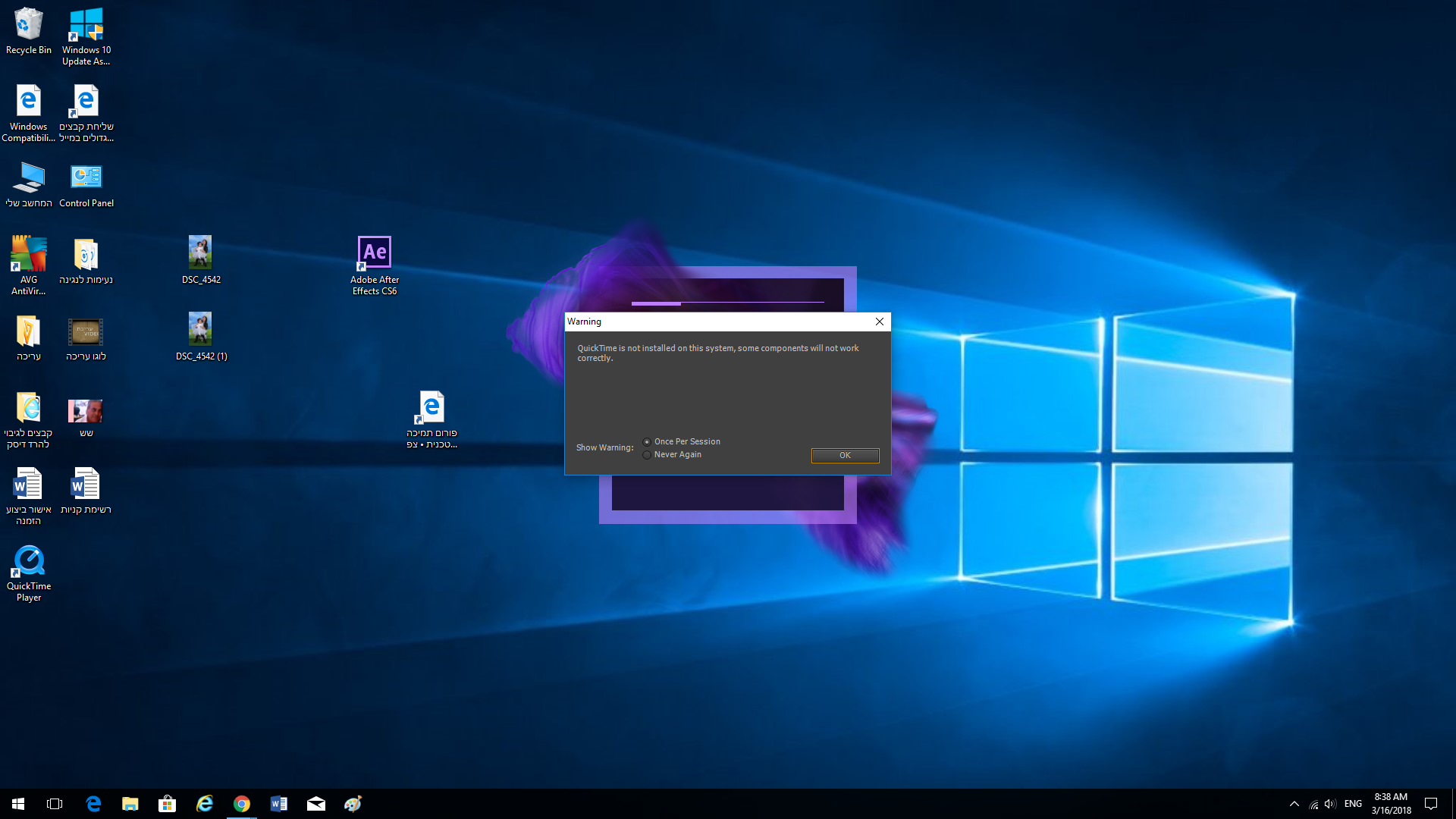This screenshot has width=1456, height=819.
Task: Close the QuickTime Warning dialog
Action: (879, 322)
